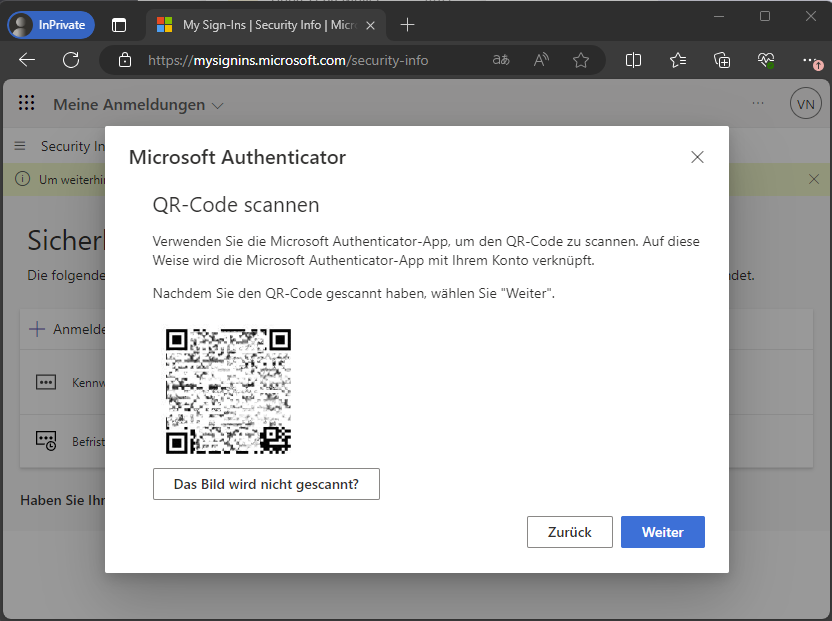Toggle the hamburger navigation menu
This screenshot has height=621, width=832.
click(20, 146)
